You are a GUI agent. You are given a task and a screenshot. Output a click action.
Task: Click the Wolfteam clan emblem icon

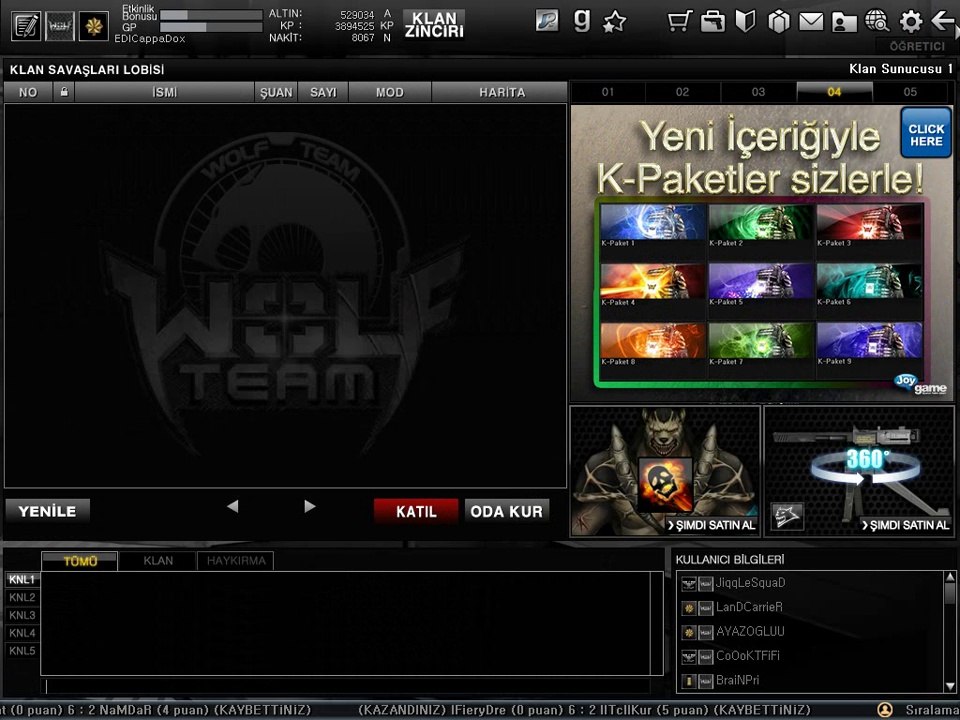click(59, 26)
